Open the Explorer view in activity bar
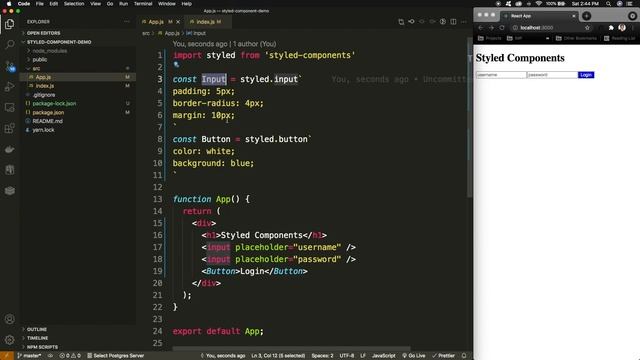The height and width of the screenshot is (360, 640). coord(9,24)
